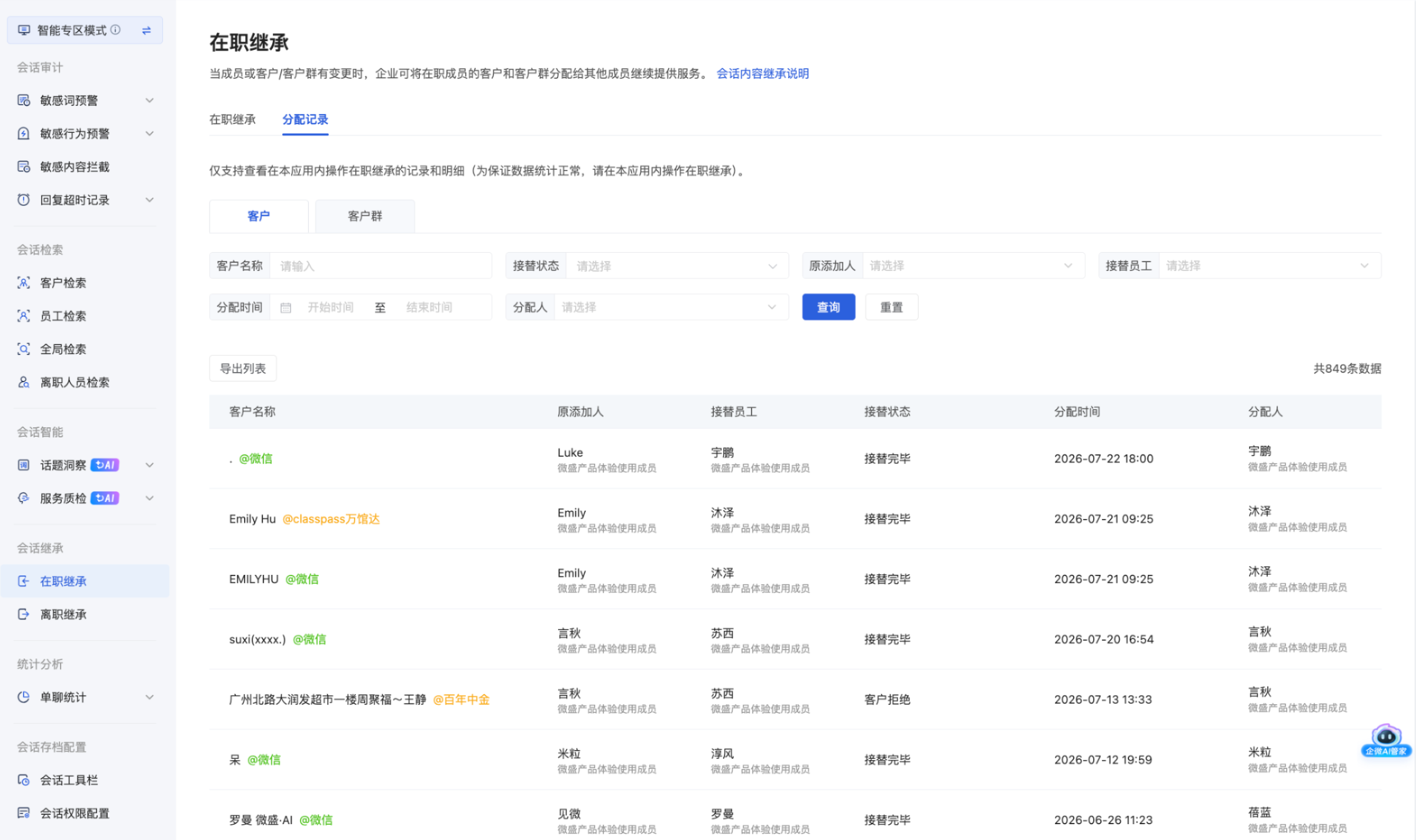Click the 全局检索 search icon
The image size is (1416, 840).
click(24, 349)
